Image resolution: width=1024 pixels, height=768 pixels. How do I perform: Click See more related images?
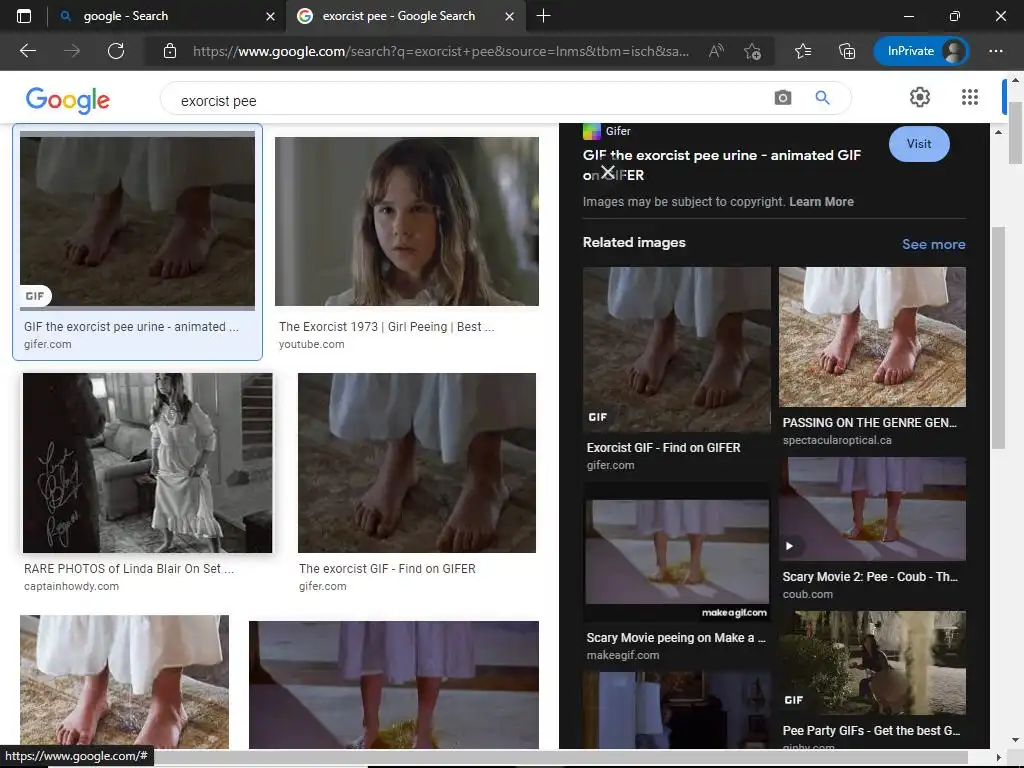tap(933, 244)
